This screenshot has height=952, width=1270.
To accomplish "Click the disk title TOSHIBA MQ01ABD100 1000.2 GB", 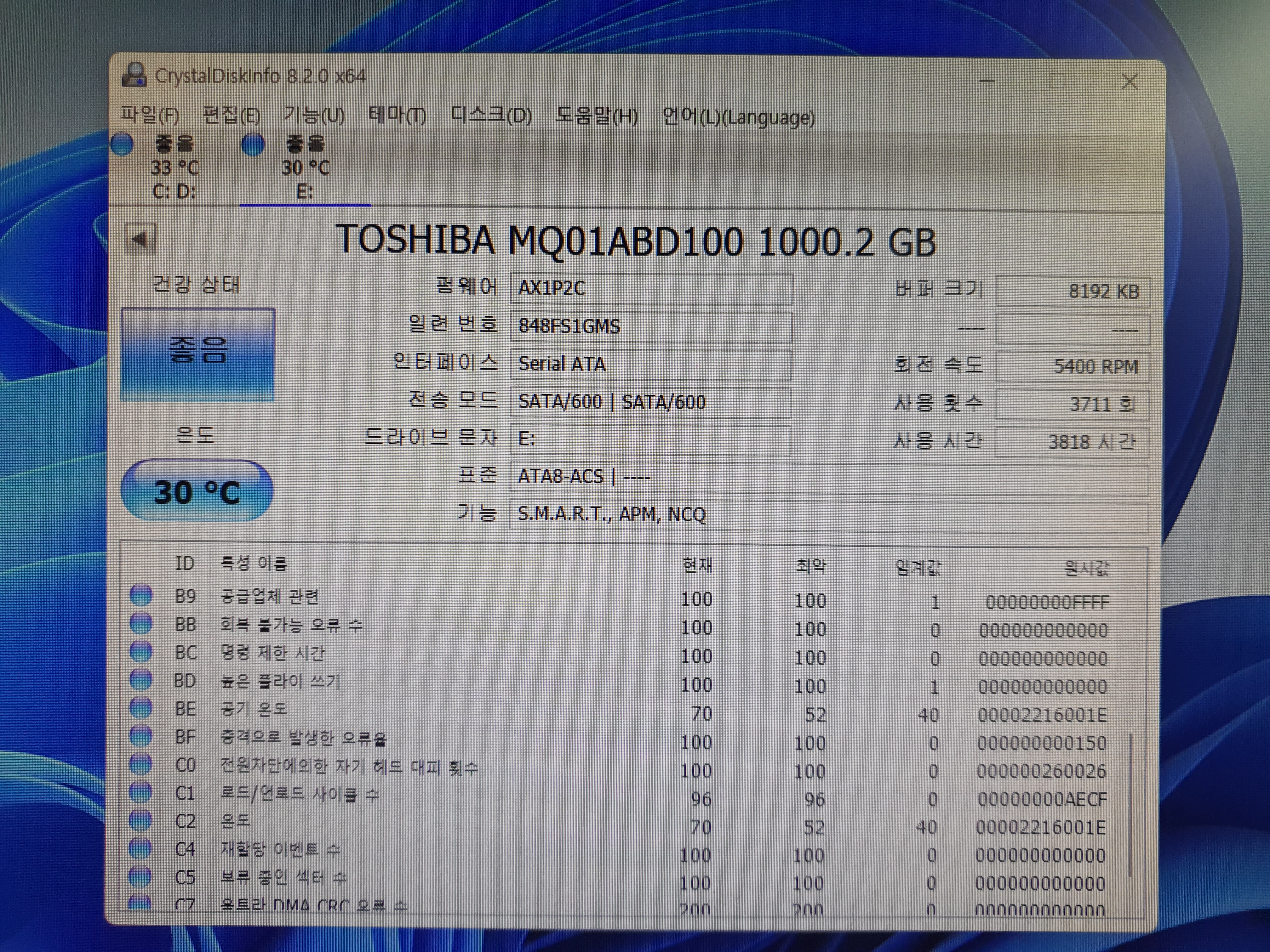I will [636, 241].
